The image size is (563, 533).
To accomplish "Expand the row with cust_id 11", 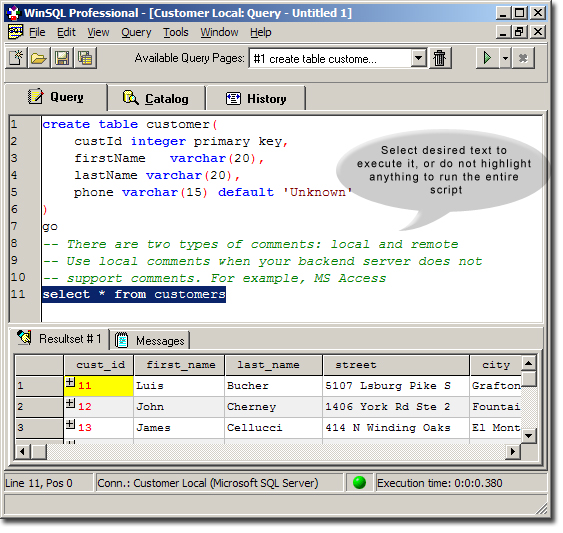I will click(70, 383).
